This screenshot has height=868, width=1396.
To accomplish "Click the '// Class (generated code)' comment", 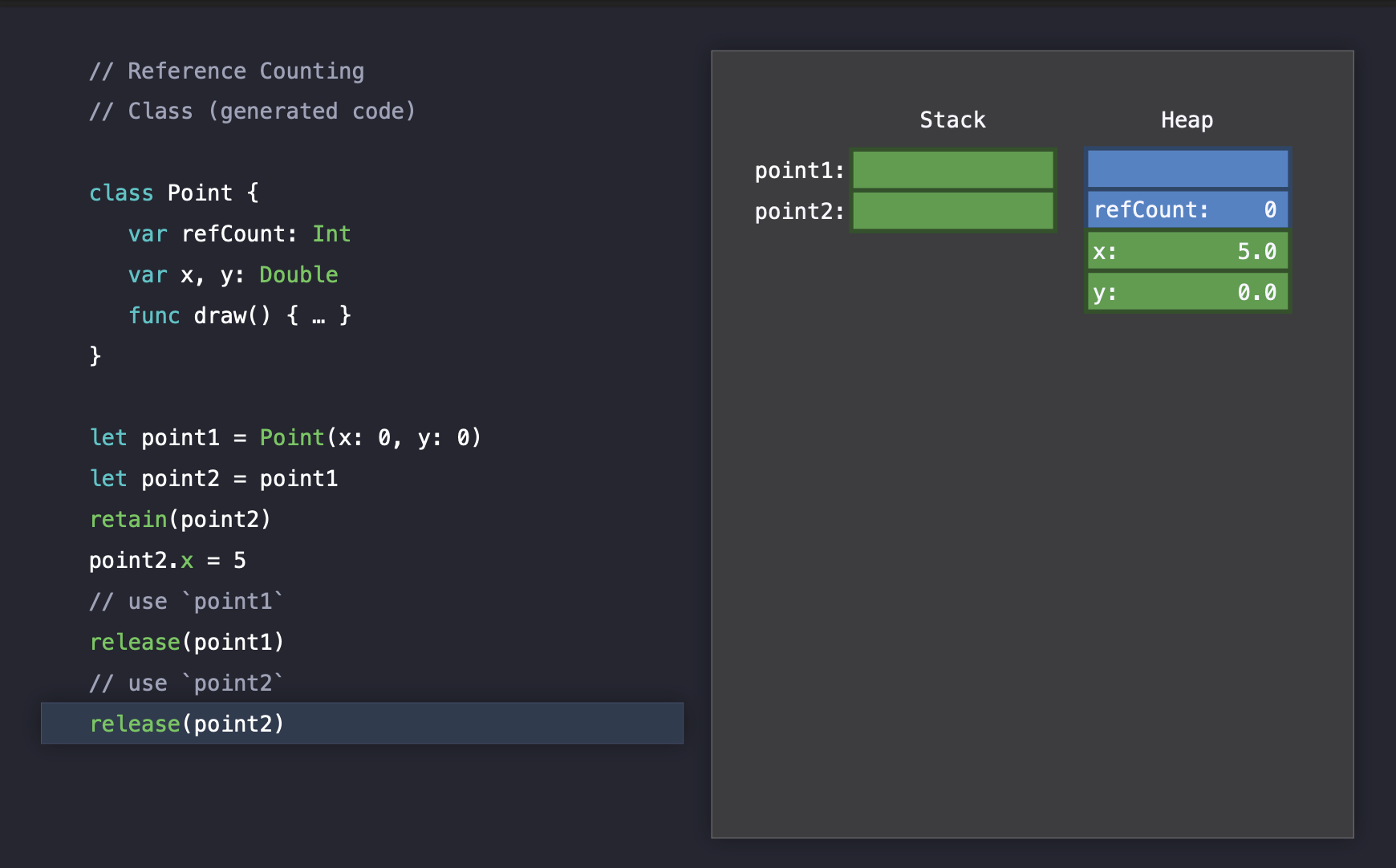I will (252, 112).
